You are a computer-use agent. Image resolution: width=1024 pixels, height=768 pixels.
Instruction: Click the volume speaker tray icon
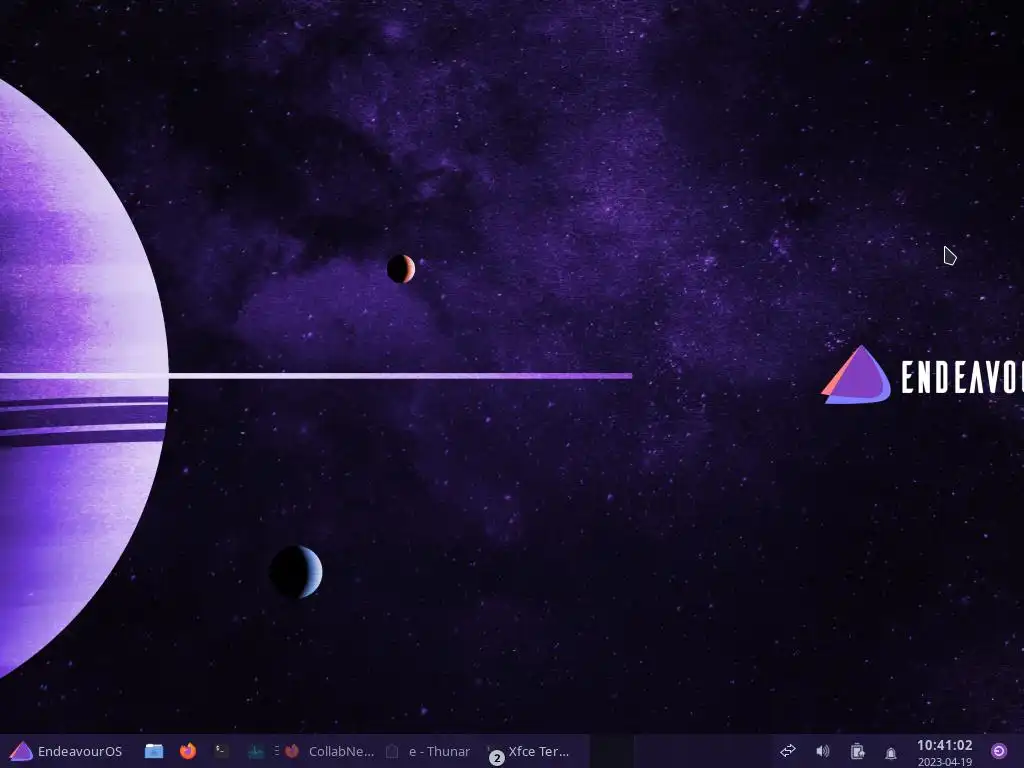point(823,751)
